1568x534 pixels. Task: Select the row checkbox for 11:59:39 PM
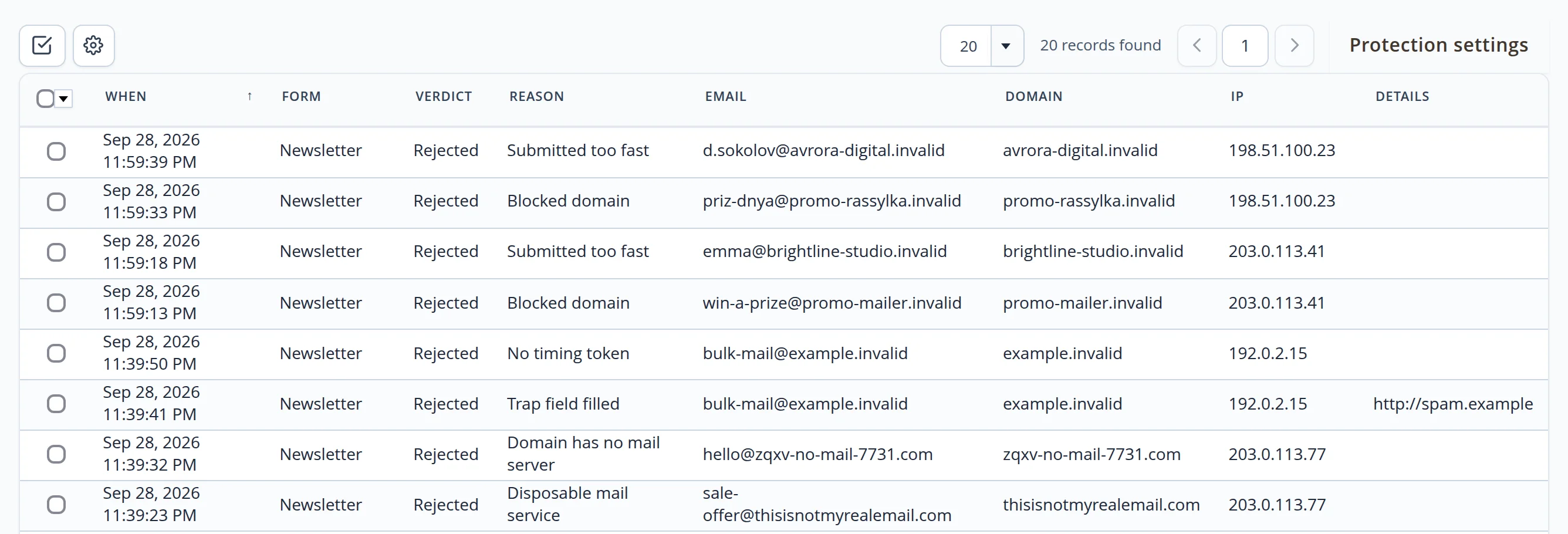click(56, 151)
